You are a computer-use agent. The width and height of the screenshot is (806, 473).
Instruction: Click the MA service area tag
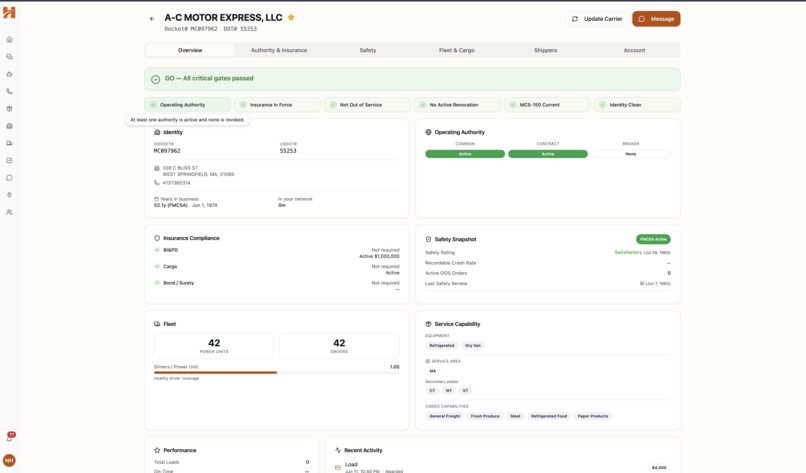(433, 371)
